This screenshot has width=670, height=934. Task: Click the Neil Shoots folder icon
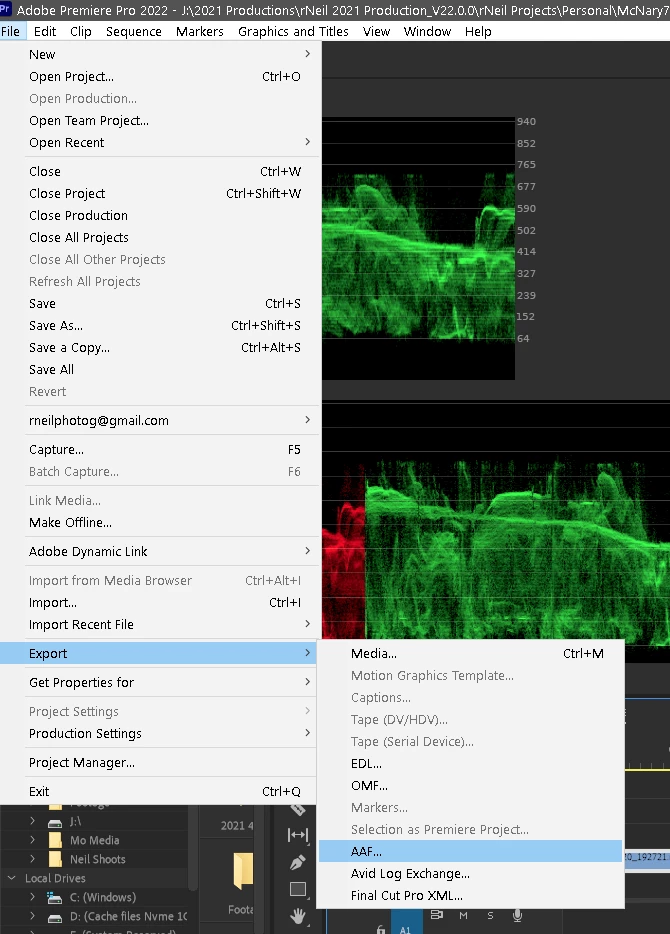(x=55, y=859)
